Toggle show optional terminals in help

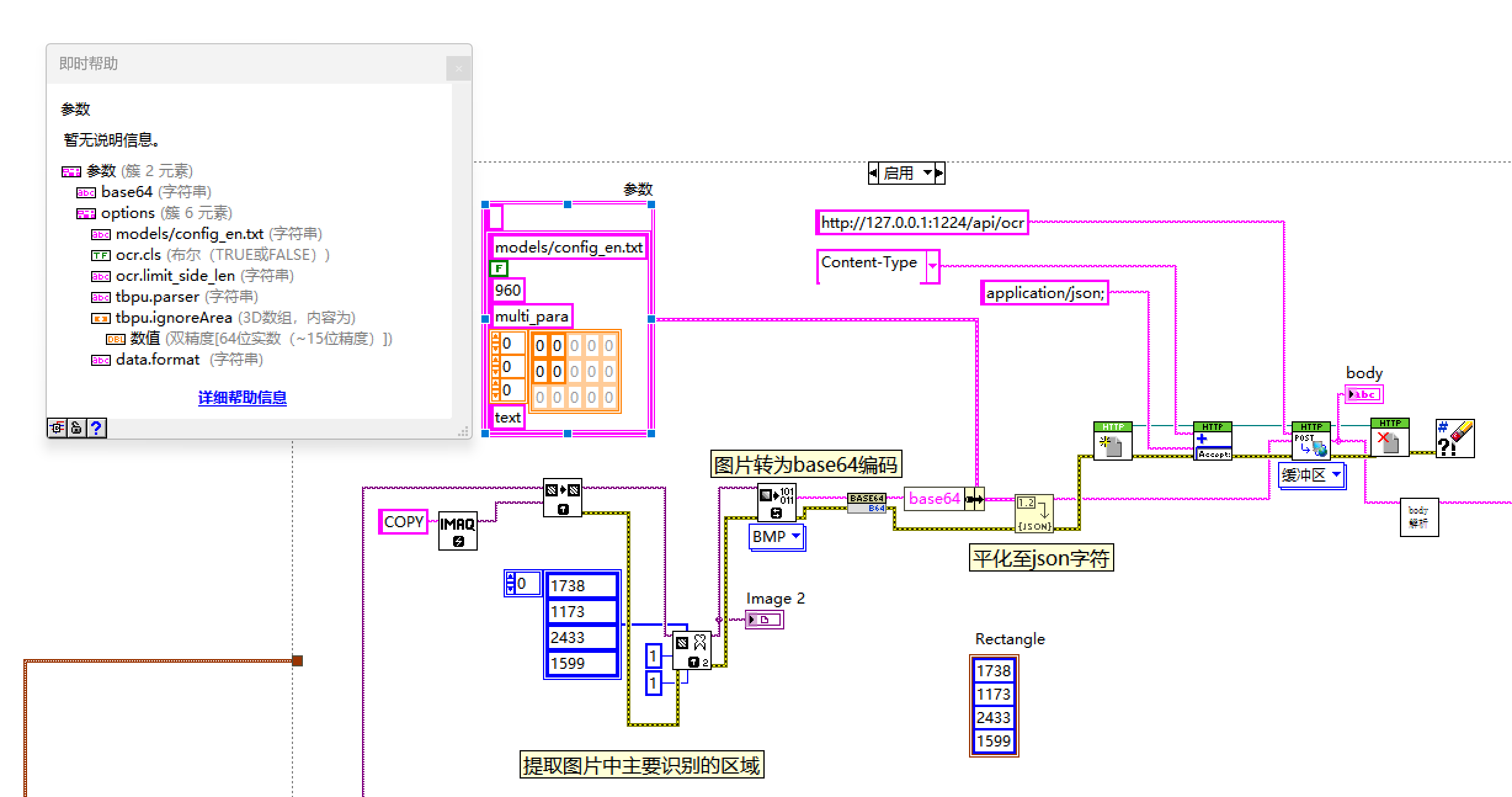click(57, 427)
